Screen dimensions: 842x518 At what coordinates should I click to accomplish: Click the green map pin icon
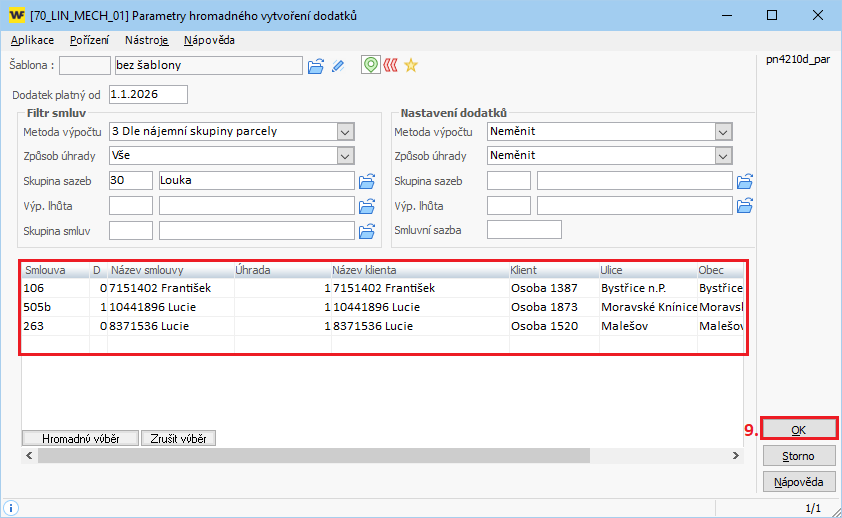370,66
